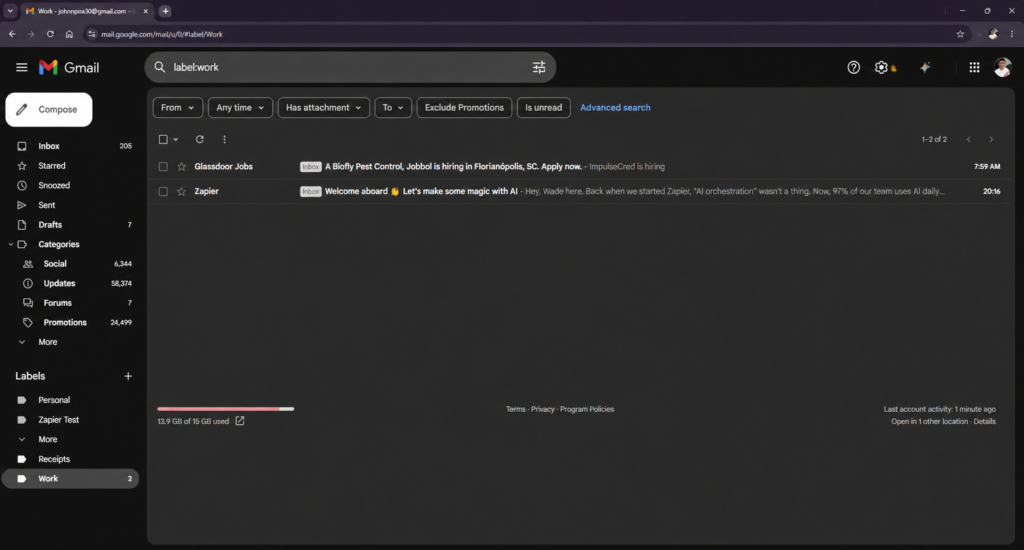
Task: Click the label:work search field
Action: [349, 67]
